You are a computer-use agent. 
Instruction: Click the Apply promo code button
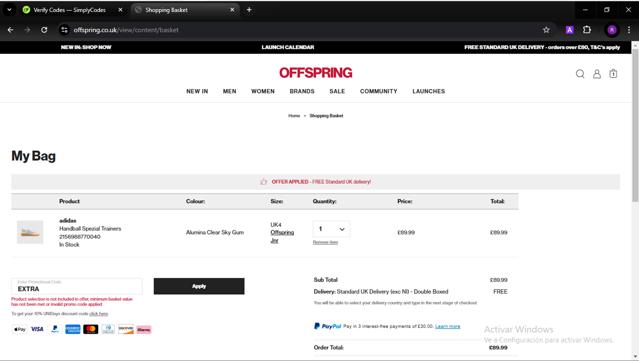(x=199, y=286)
